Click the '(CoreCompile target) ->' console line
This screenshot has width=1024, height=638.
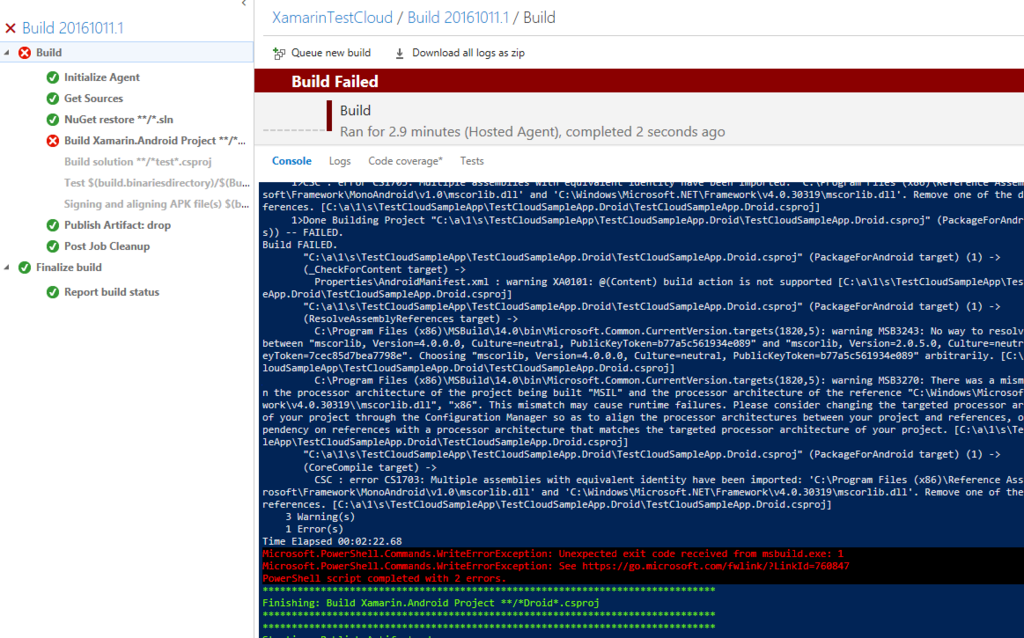pos(370,468)
